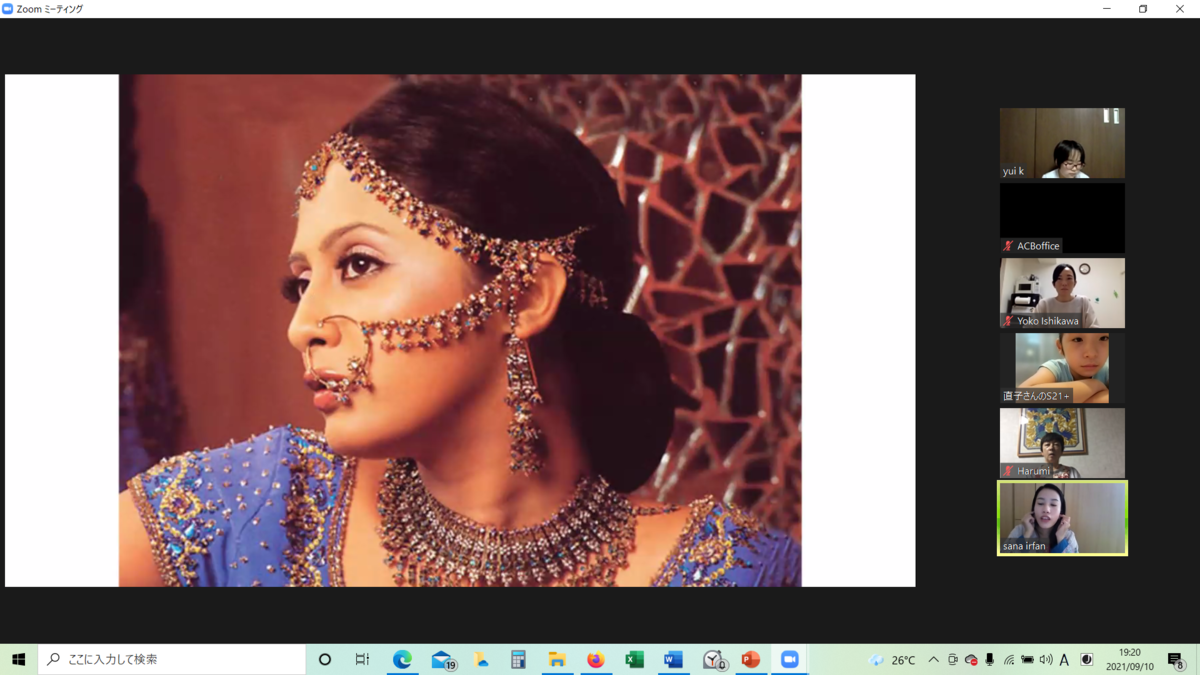This screenshot has width=1200, height=675.
Task: Toggle the IME input mode A indicator
Action: (x=1064, y=660)
